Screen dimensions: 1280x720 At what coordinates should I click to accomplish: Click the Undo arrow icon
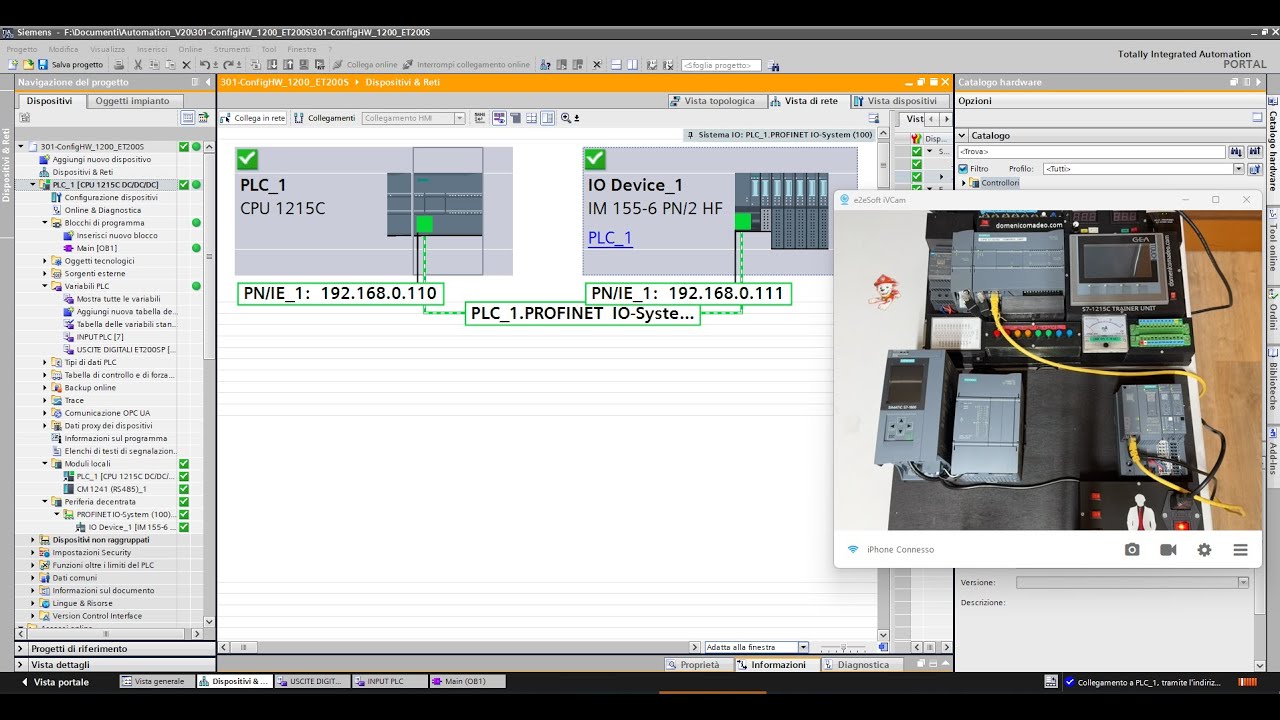pos(204,65)
